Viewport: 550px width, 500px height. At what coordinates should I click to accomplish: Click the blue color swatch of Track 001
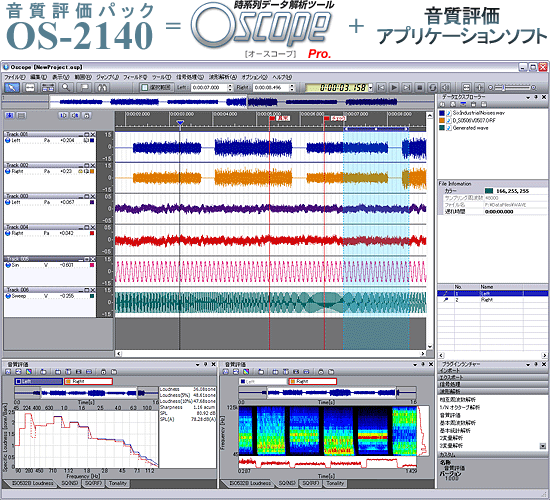(92, 140)
